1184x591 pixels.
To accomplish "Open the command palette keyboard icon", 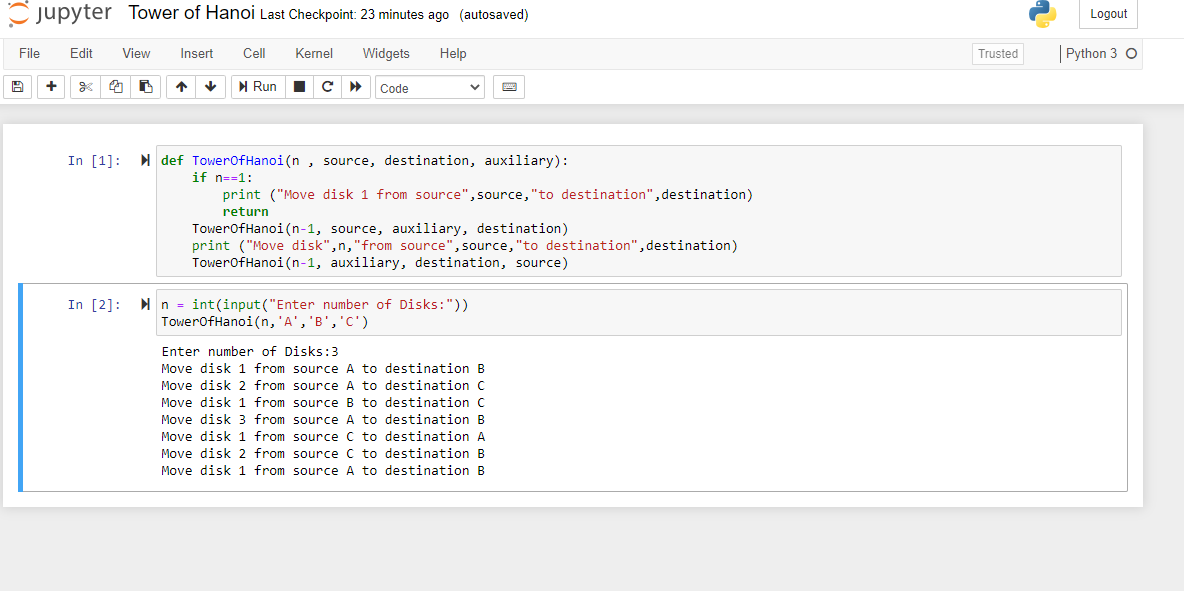I will [509, 87].
